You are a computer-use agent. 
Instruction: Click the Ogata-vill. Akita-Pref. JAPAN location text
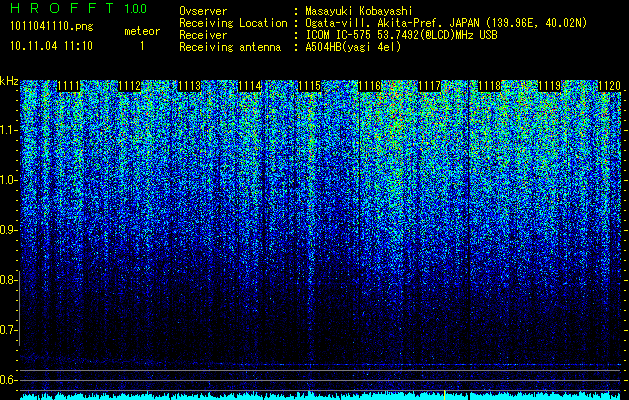tap(446, 23)
